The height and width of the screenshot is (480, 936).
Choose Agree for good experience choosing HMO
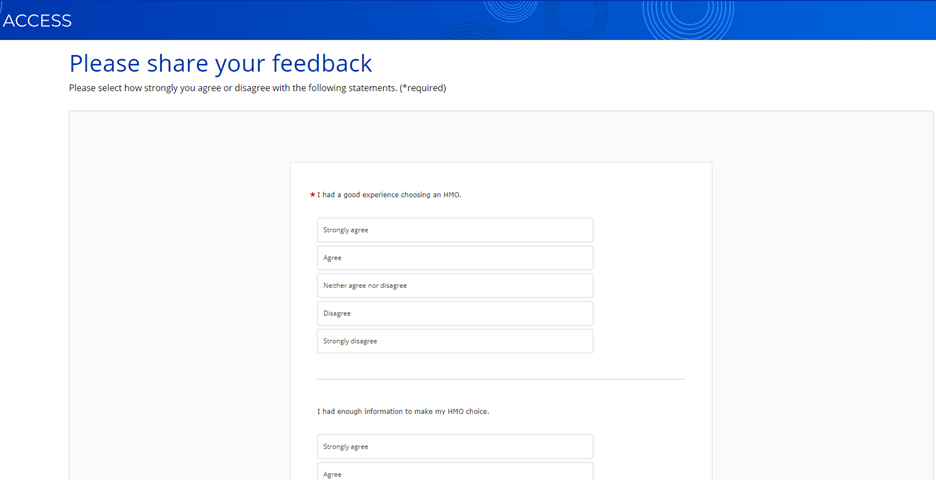455,258
